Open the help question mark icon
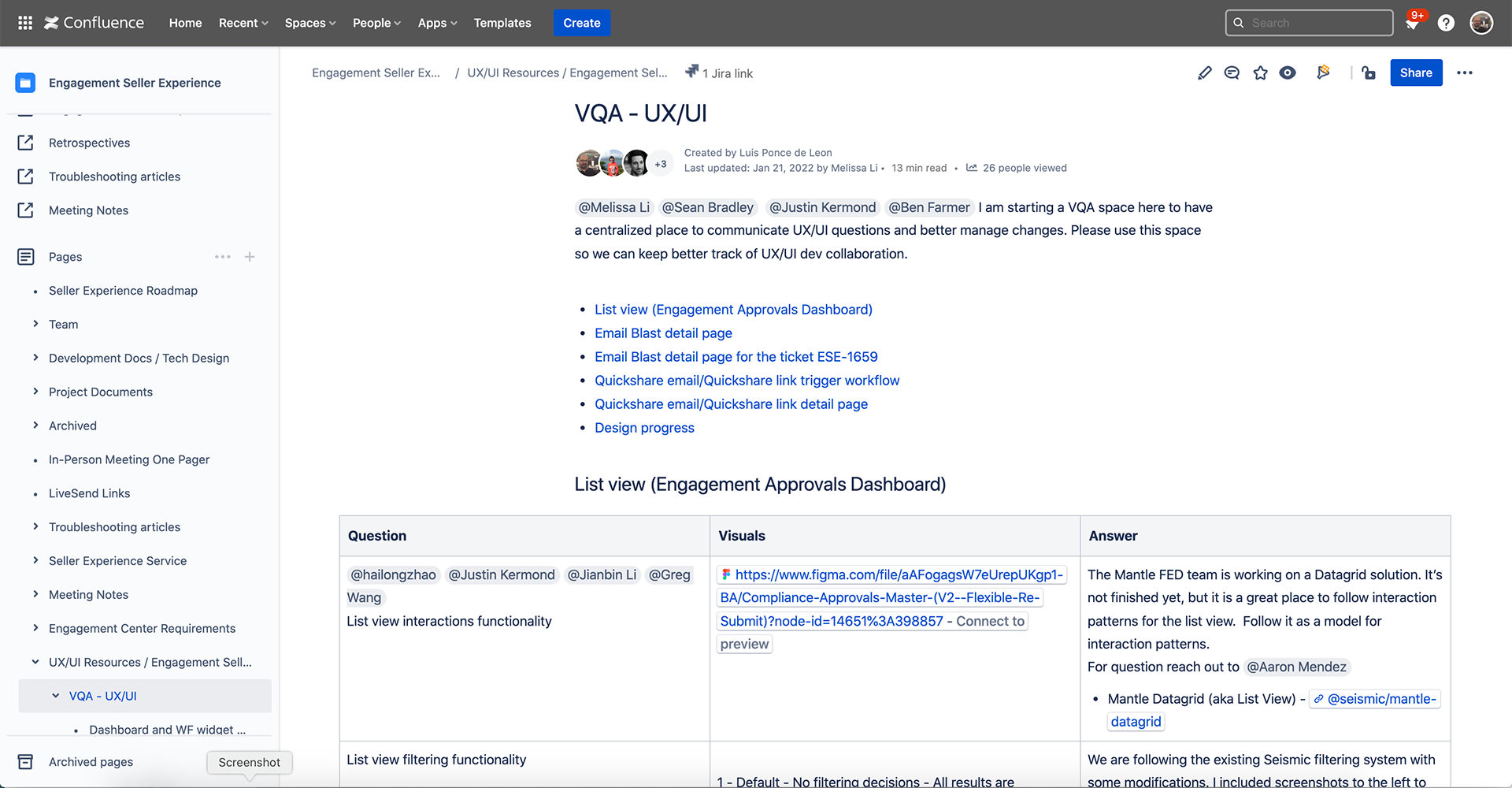The height and width of the screenshot is (788, 1512). click(x=1446, y=23)
